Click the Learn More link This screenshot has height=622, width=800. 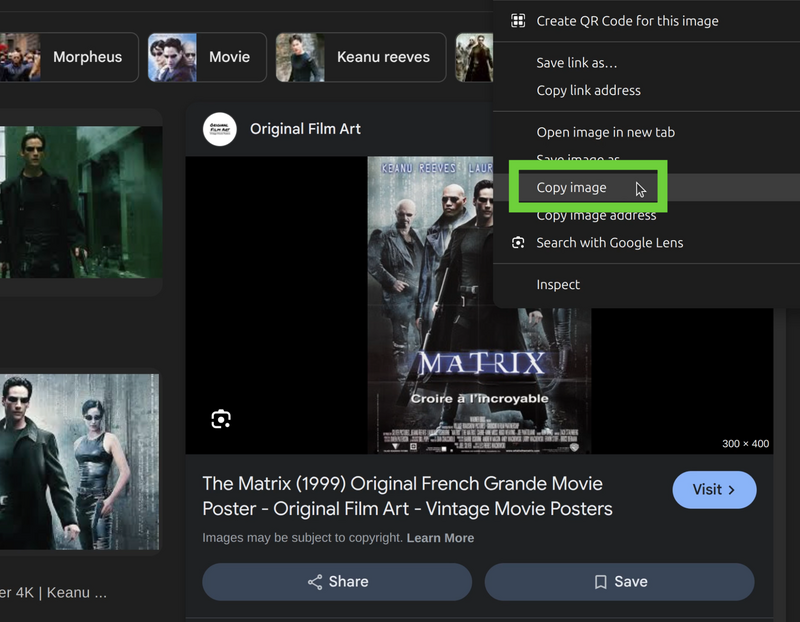coord(440,538)
